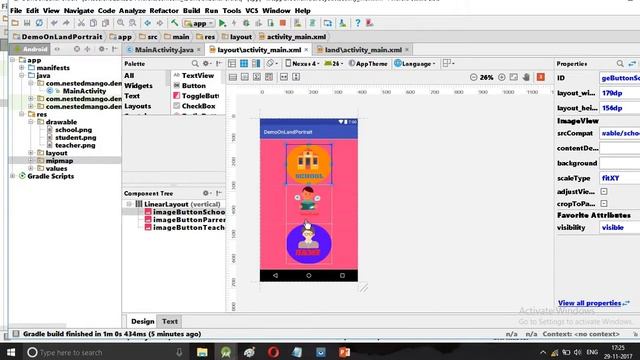Open PowerPoint from taskbar

344,352
